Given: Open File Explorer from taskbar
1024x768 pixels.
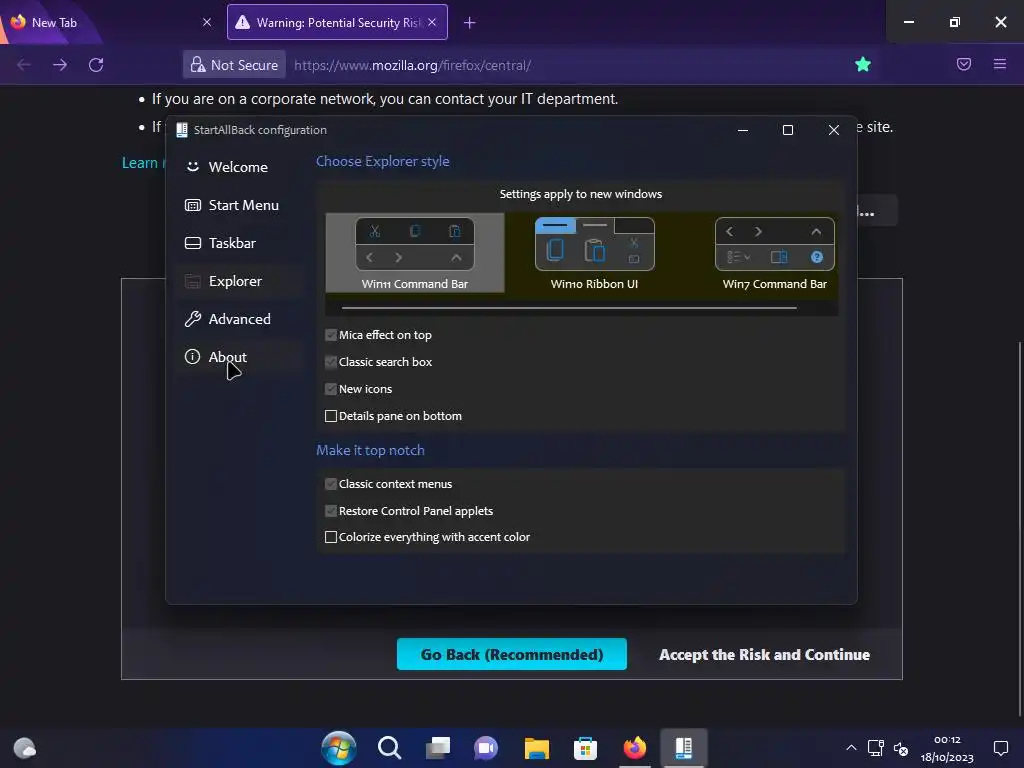Looking at the screenshot, I should 537,748.
